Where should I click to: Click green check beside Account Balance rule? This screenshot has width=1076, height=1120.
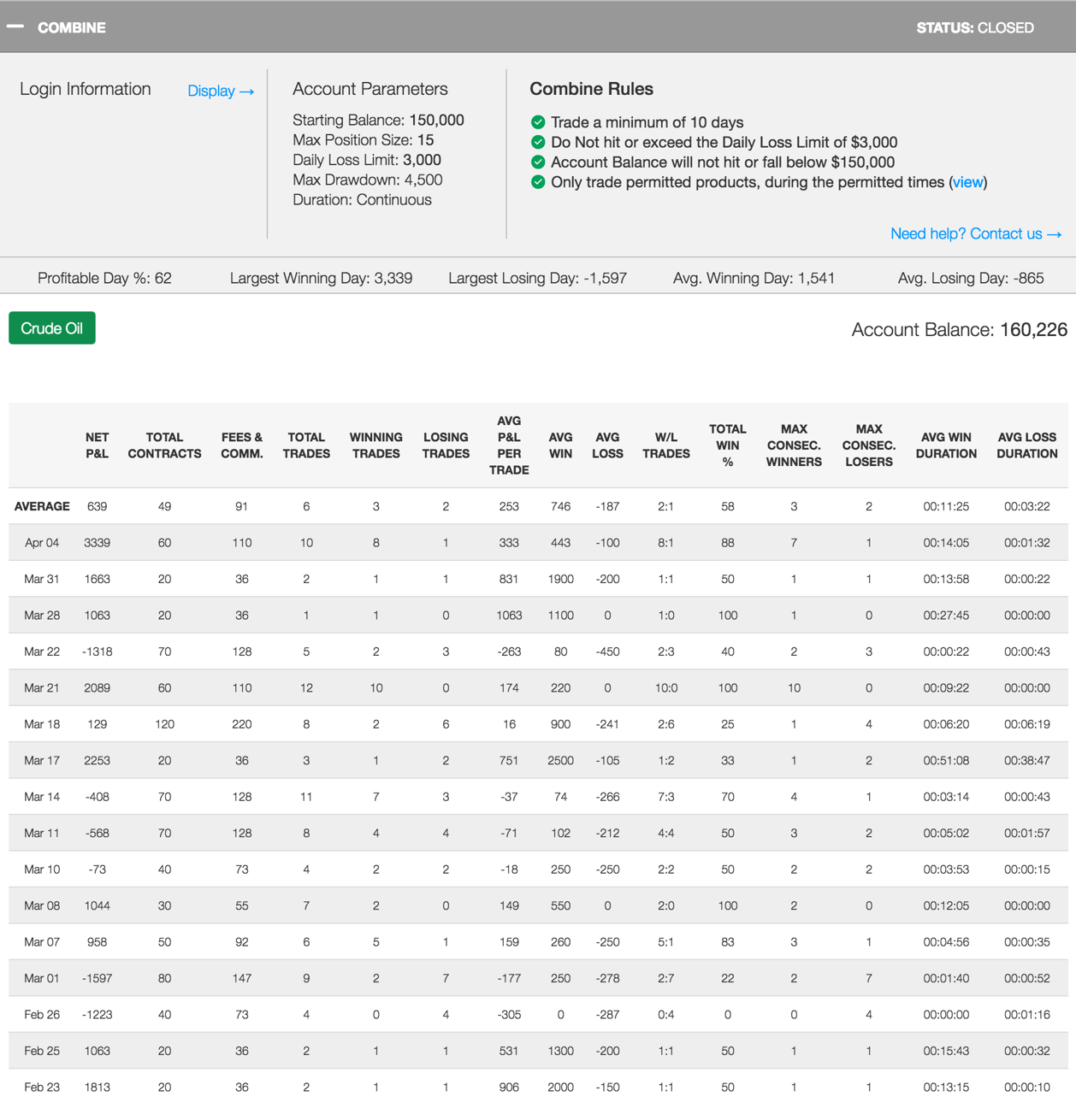coord(538,162)
